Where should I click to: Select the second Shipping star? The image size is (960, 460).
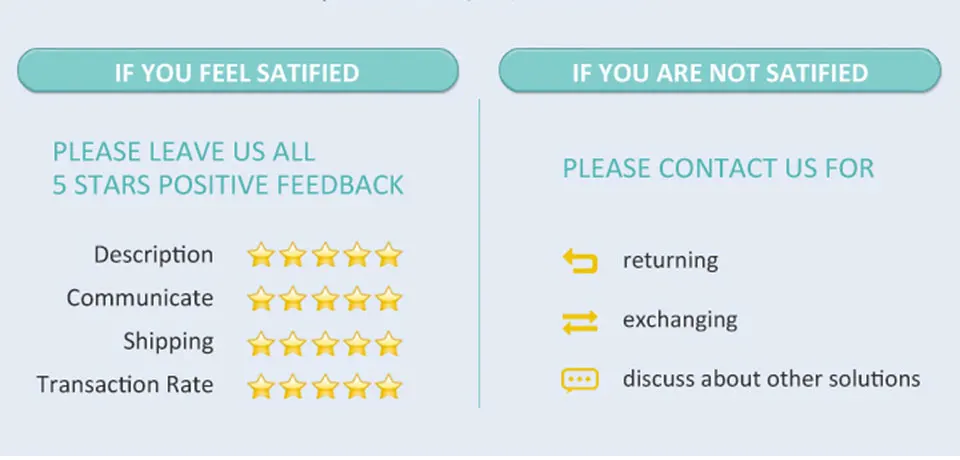(x=293, y=343)
